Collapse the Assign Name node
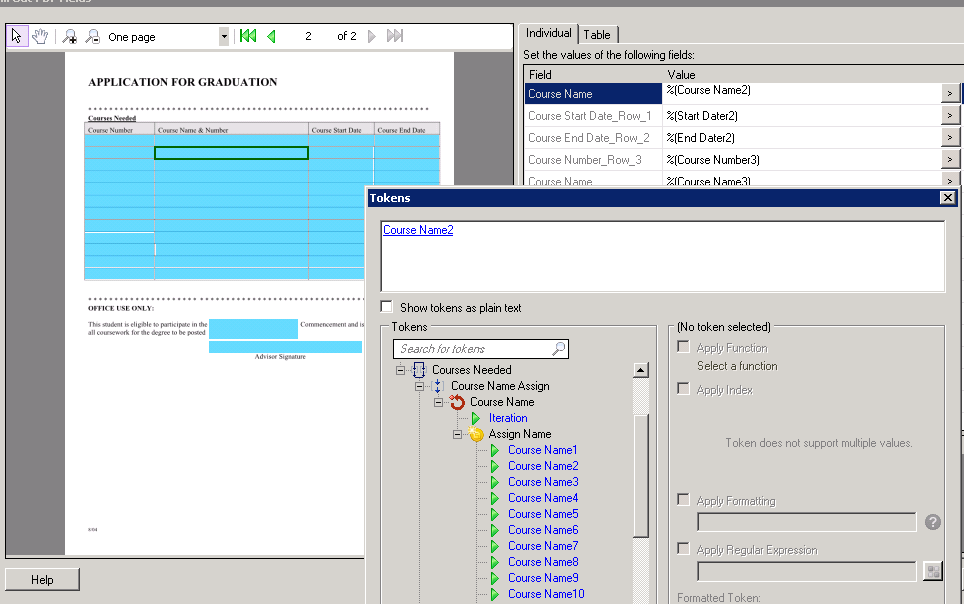The width and height of the screenshot is (964, 604). coord(457,434)
